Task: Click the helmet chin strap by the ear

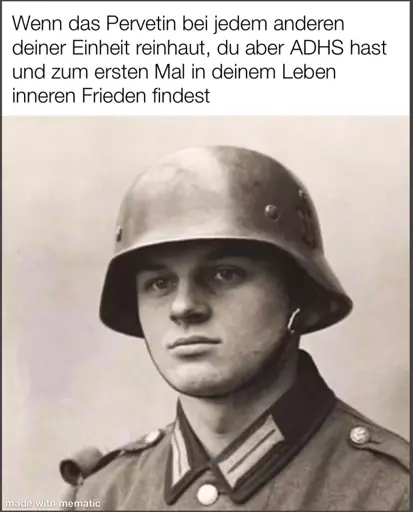Action: (x=293, y=322)
